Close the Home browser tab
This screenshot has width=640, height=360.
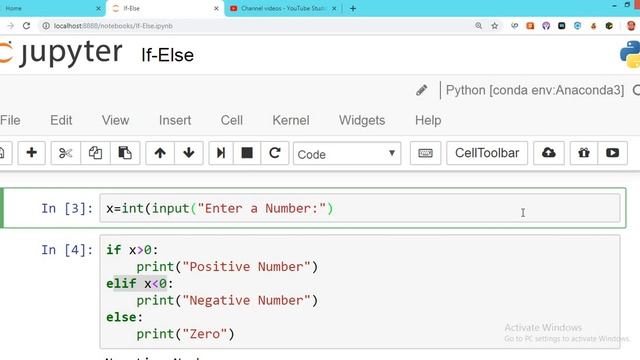pyautogui.click(x=98, y=8)
